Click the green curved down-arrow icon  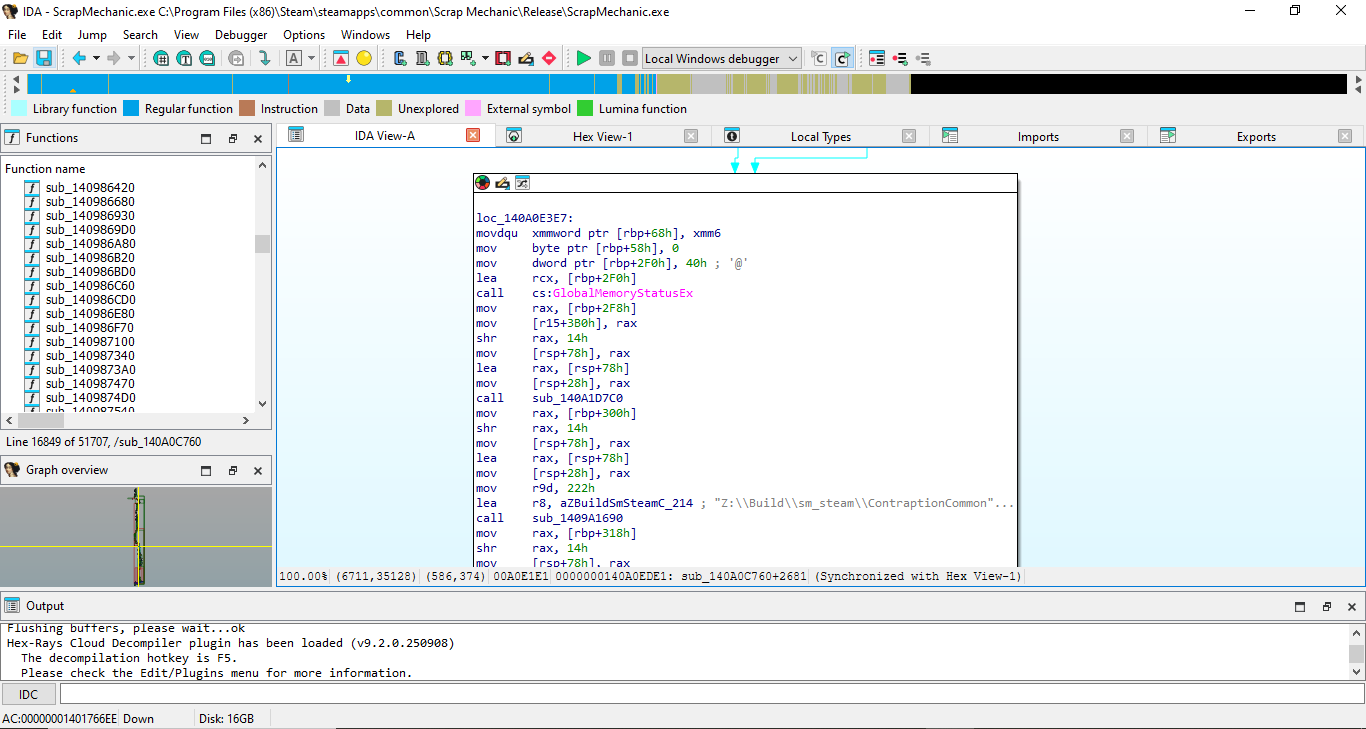(264, 58)
